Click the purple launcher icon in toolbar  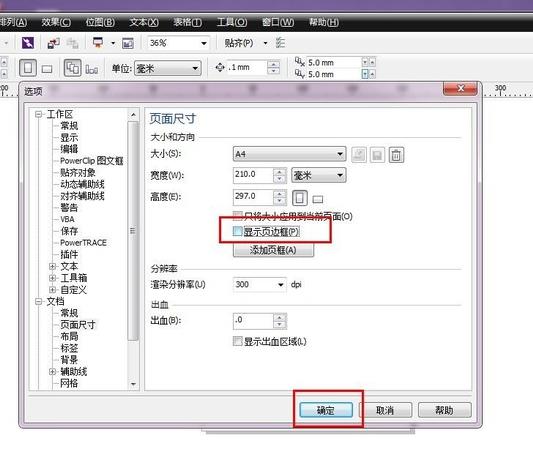tap(28, 43)
